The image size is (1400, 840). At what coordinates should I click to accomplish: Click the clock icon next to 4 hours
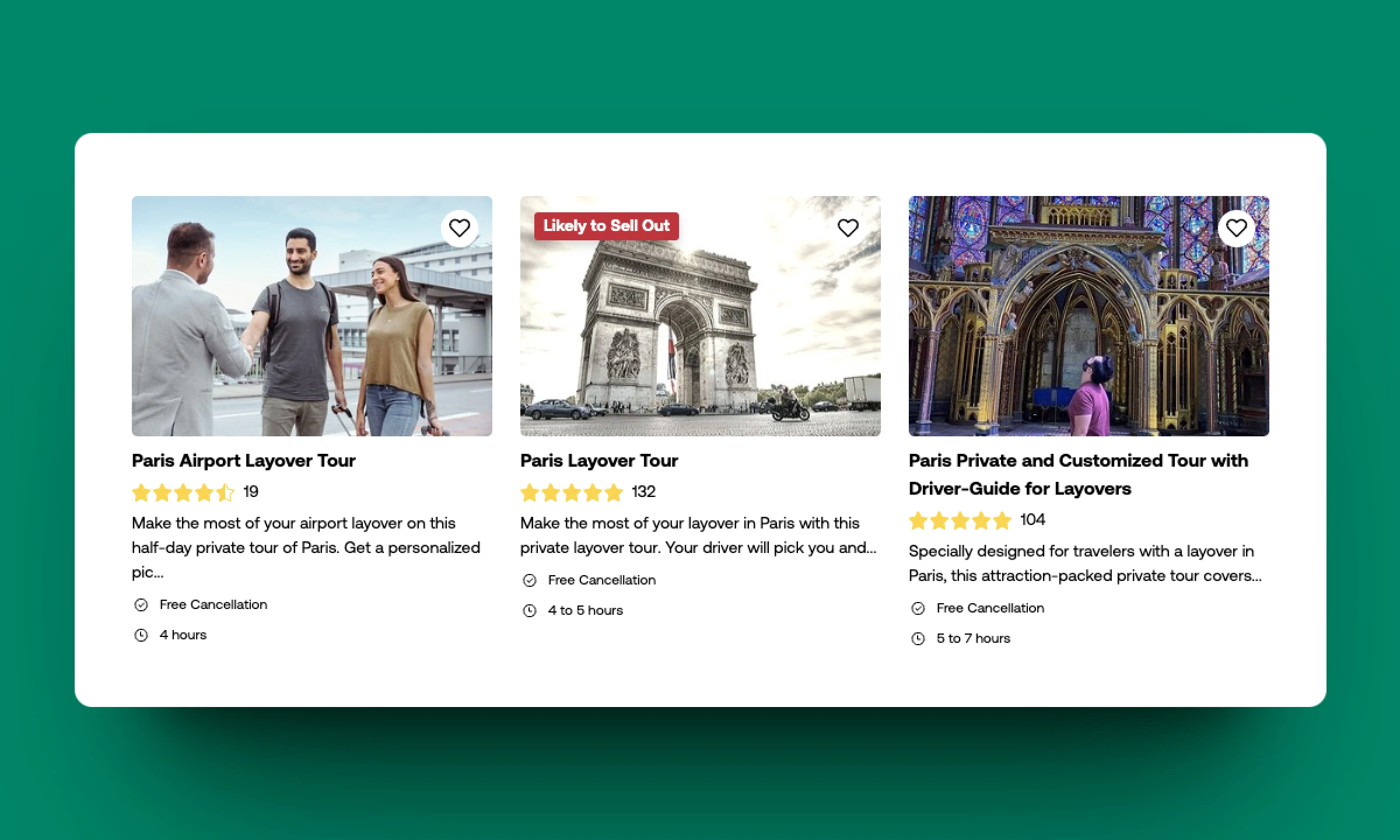point(140,635)
